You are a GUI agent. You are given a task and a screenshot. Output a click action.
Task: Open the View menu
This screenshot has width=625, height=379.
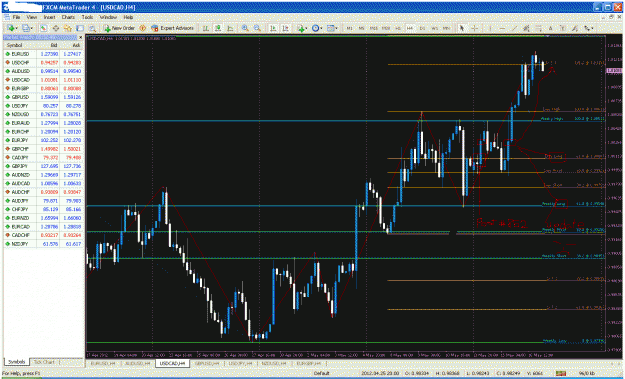32,18
